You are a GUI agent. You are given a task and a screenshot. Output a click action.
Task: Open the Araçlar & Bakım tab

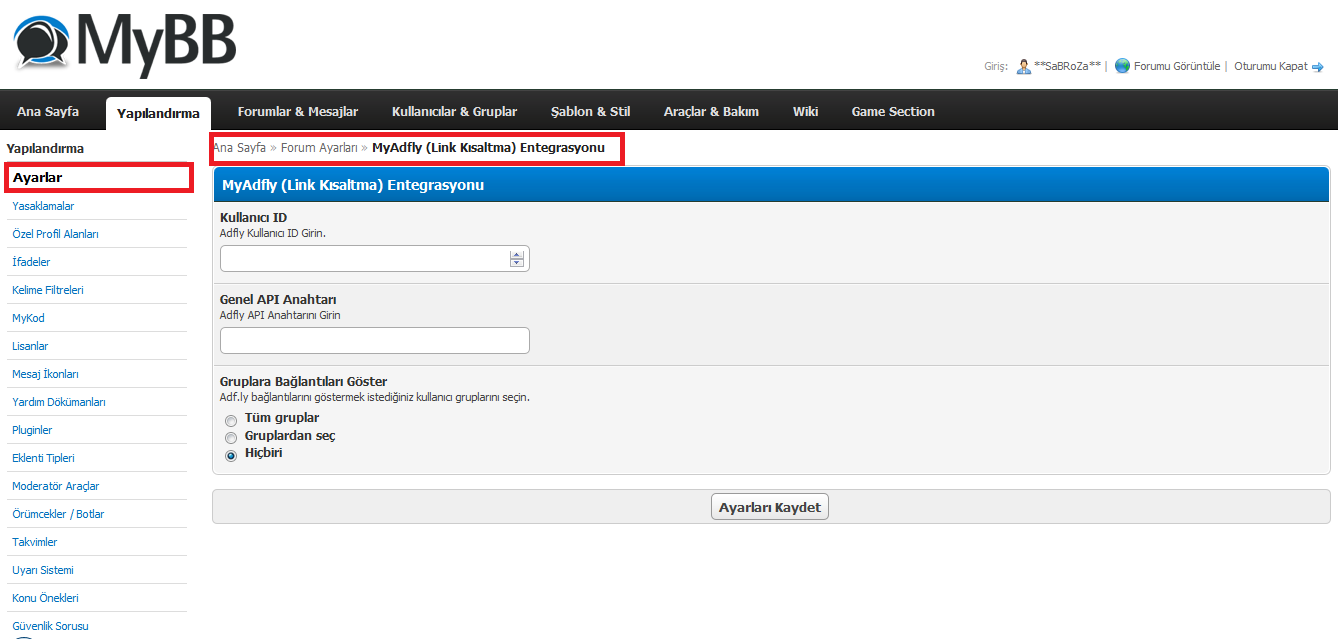pos(712,111)
